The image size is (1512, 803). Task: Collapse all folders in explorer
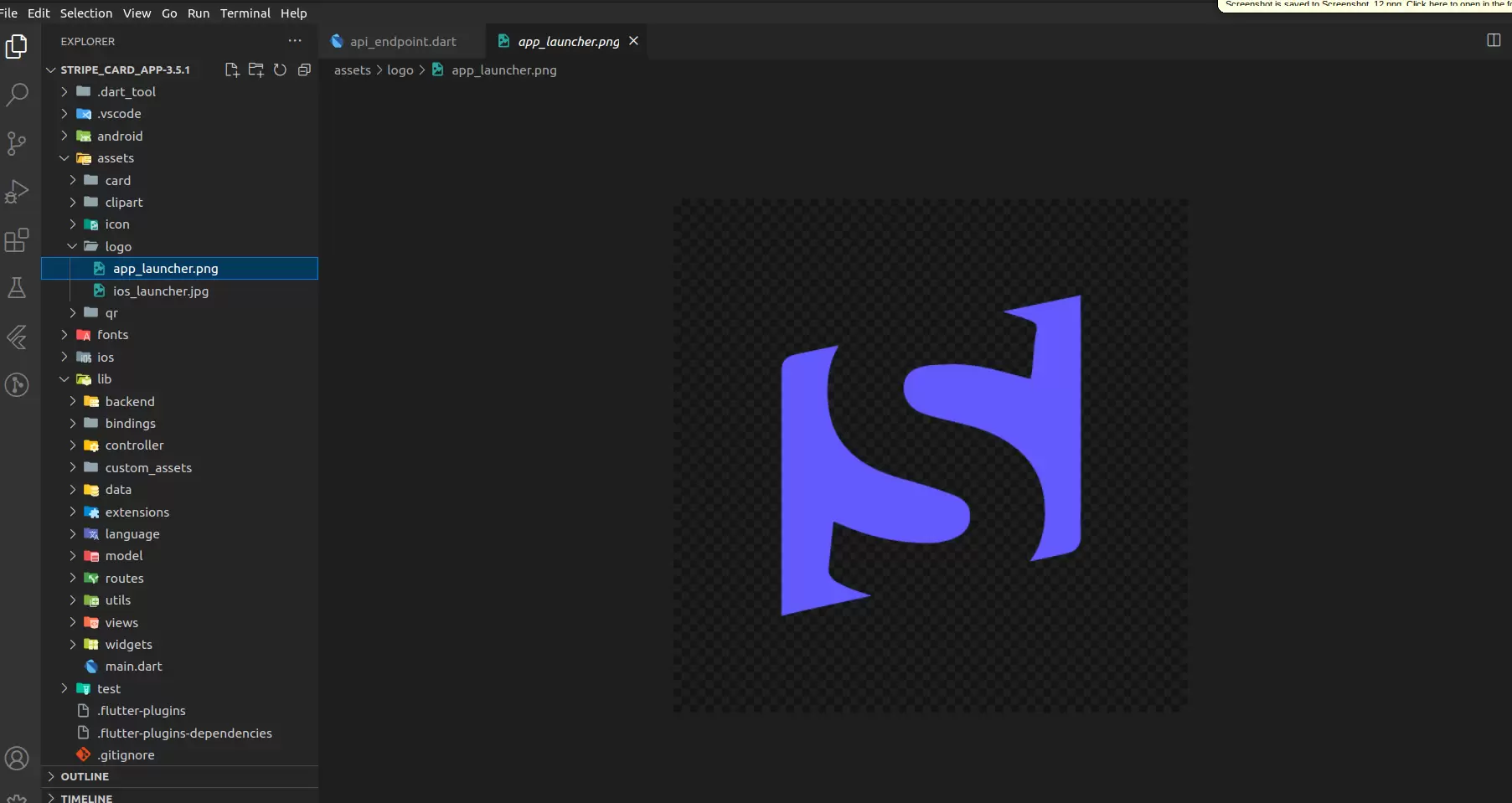click(x=304, y=69)
